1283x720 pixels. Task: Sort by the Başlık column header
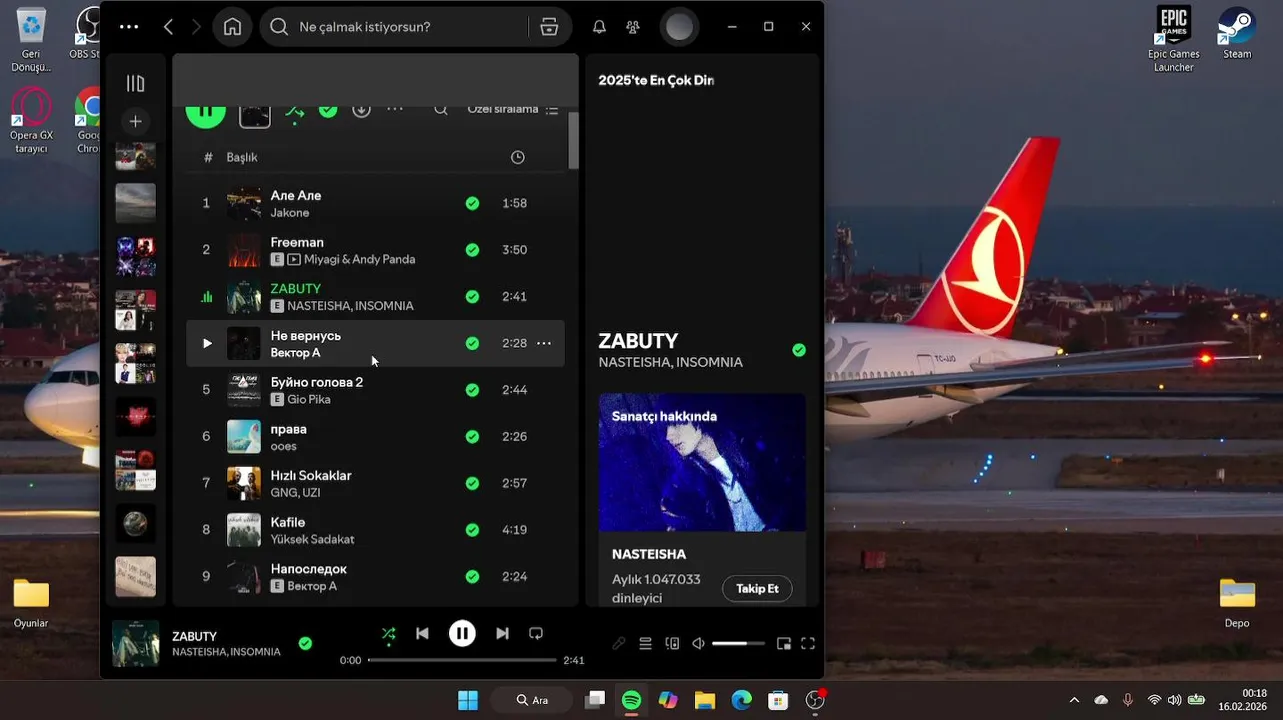point(242,157)
